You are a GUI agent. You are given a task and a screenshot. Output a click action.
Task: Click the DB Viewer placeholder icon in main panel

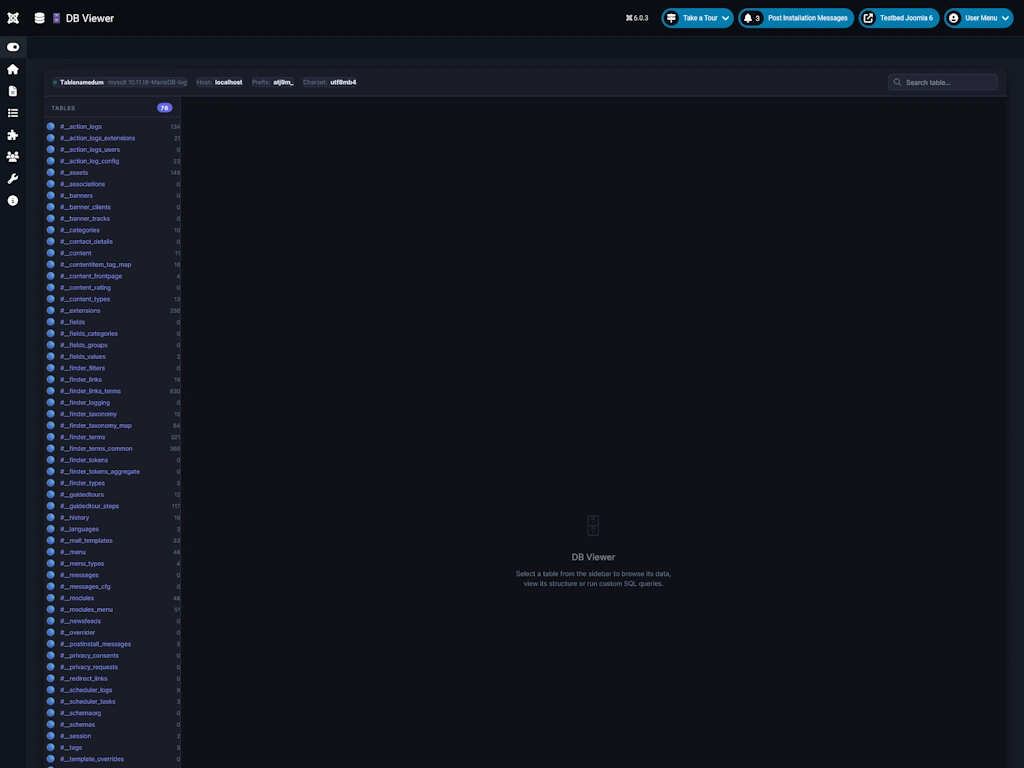point(593,526)
